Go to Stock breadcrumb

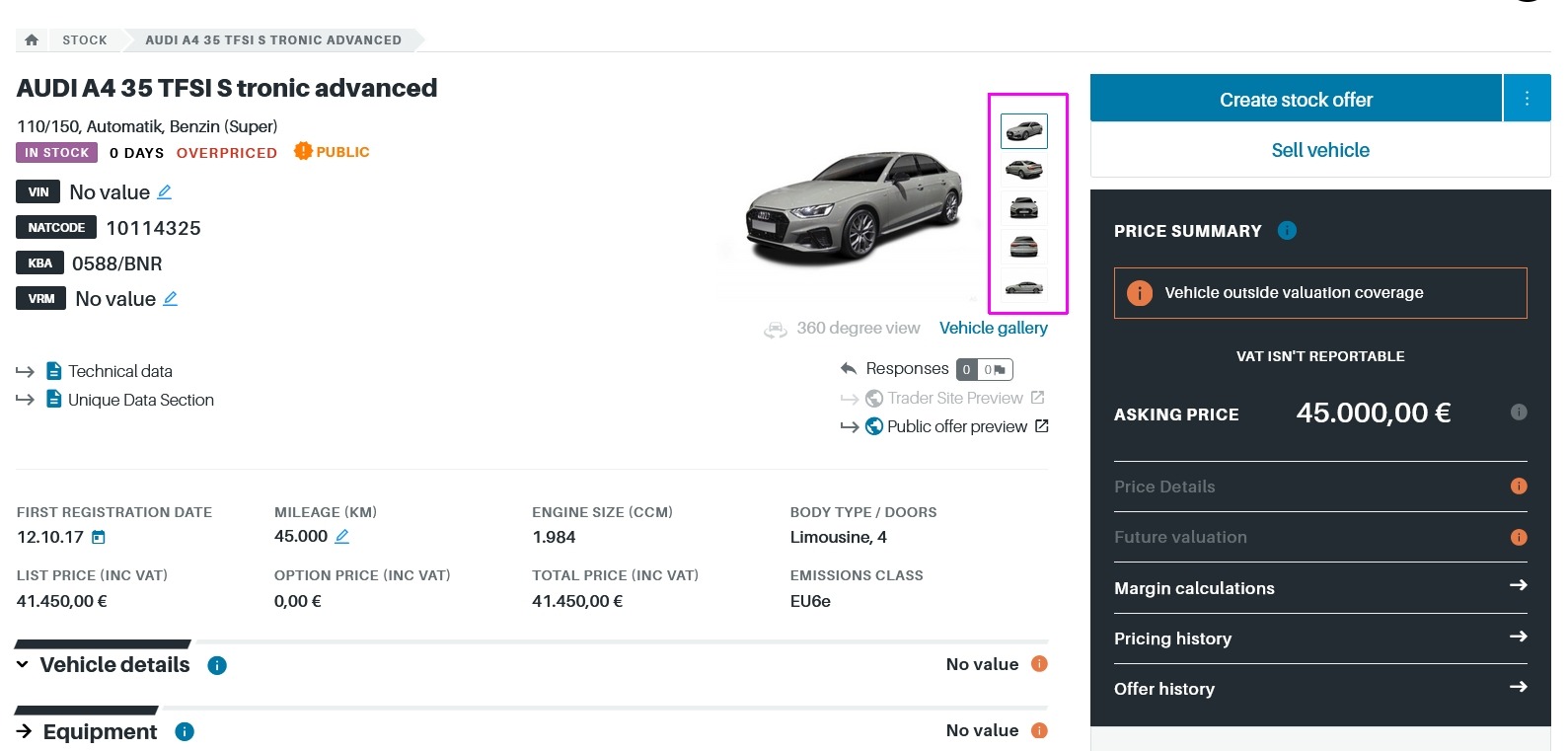85,40
